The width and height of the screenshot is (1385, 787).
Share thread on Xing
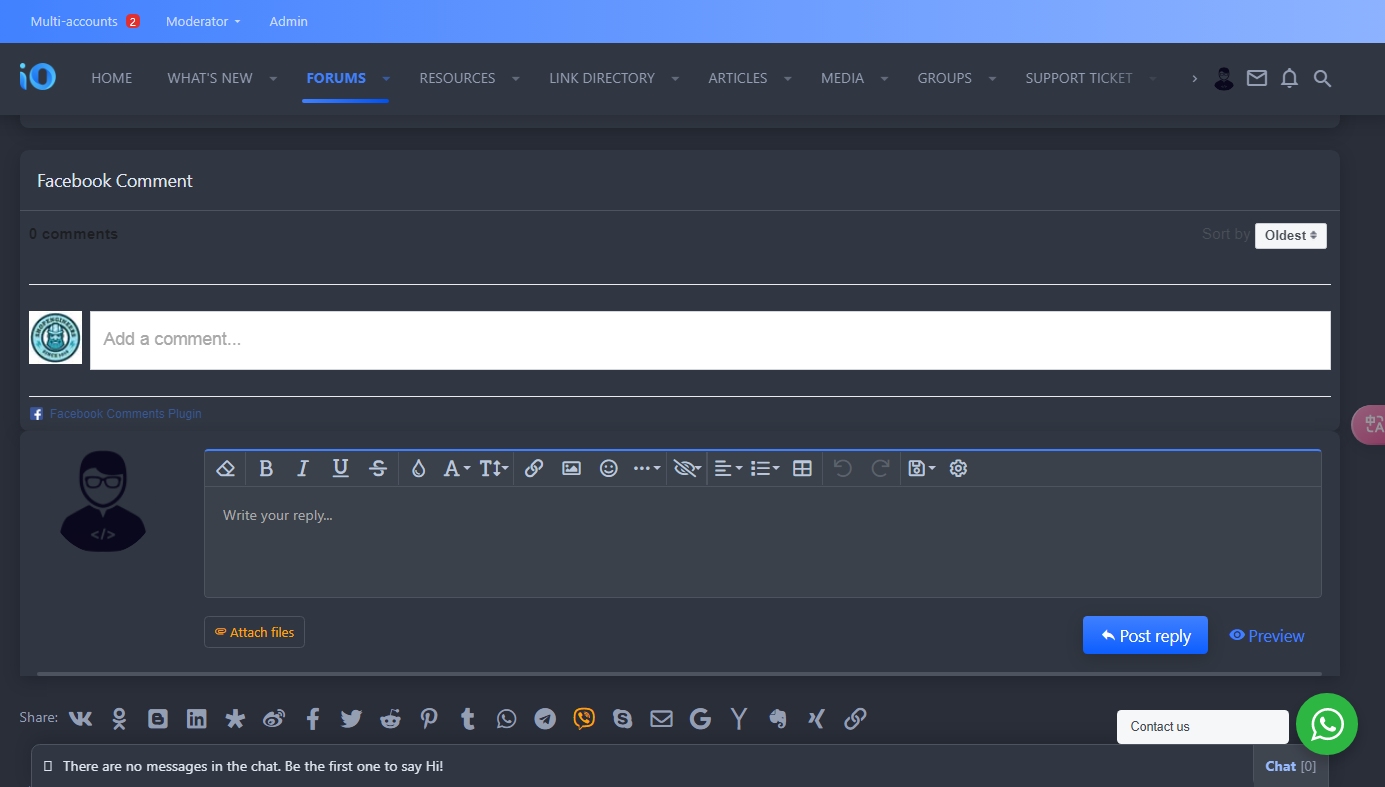tap(816, 718)
